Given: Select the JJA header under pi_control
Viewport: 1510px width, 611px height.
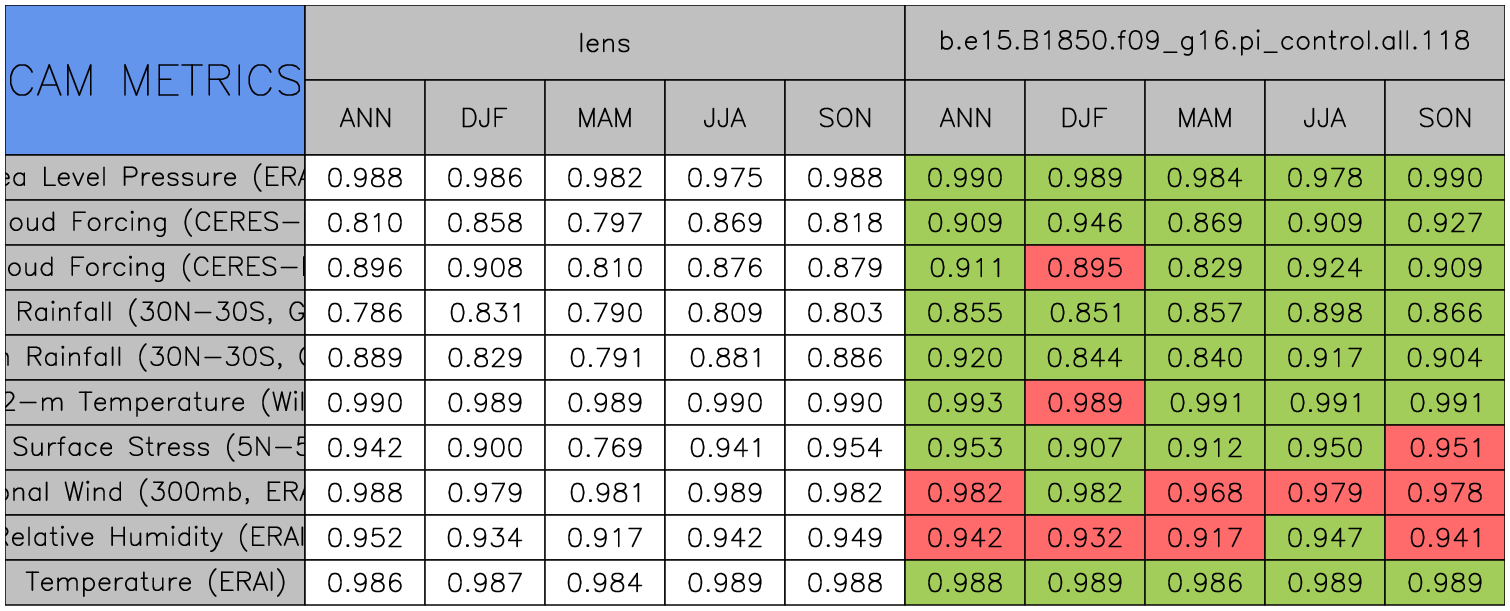Looking at the screenshot, I should tap(1324, 118).
